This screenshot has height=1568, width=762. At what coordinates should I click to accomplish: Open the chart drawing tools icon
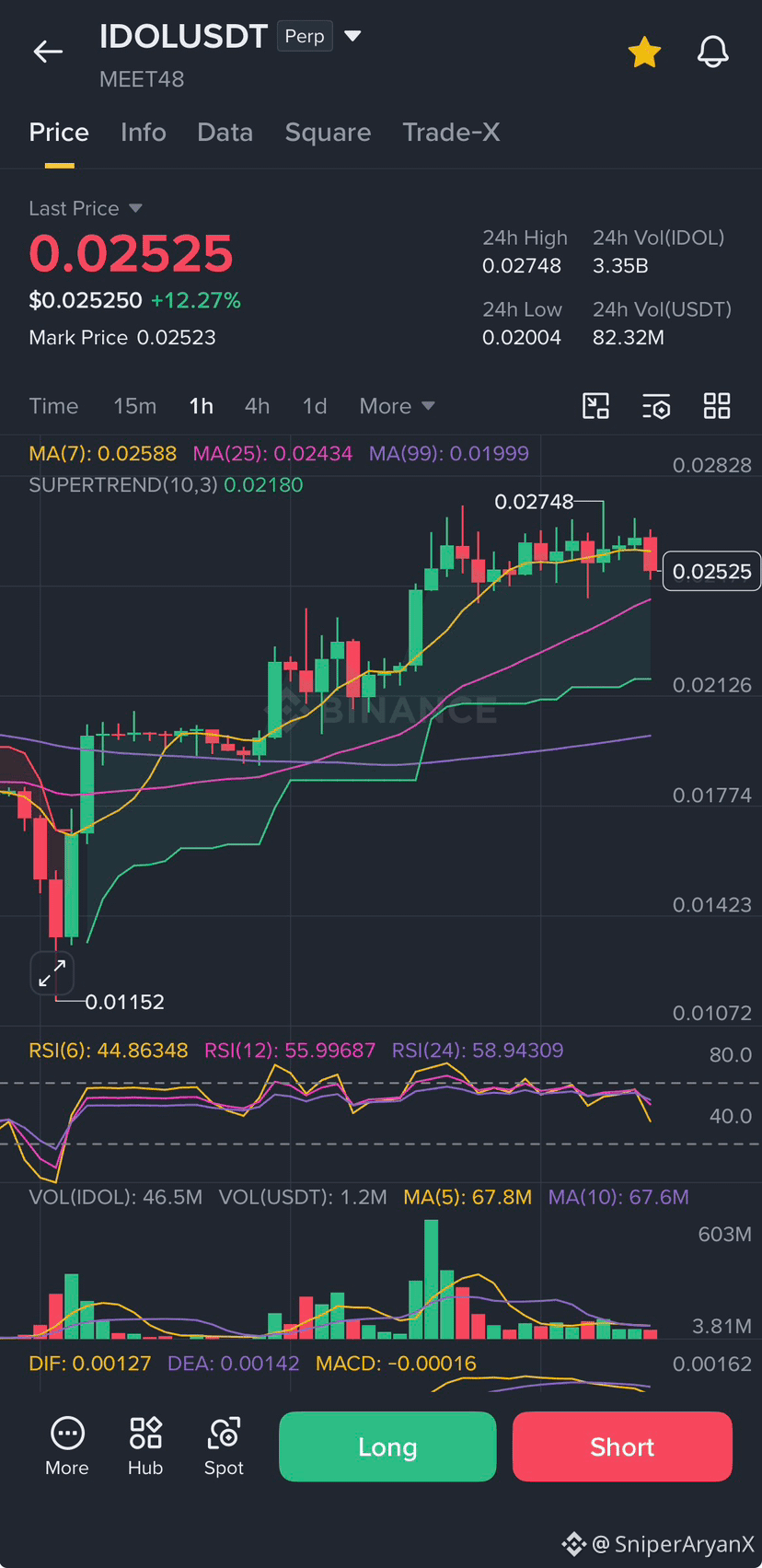click(x=596, y=406)
